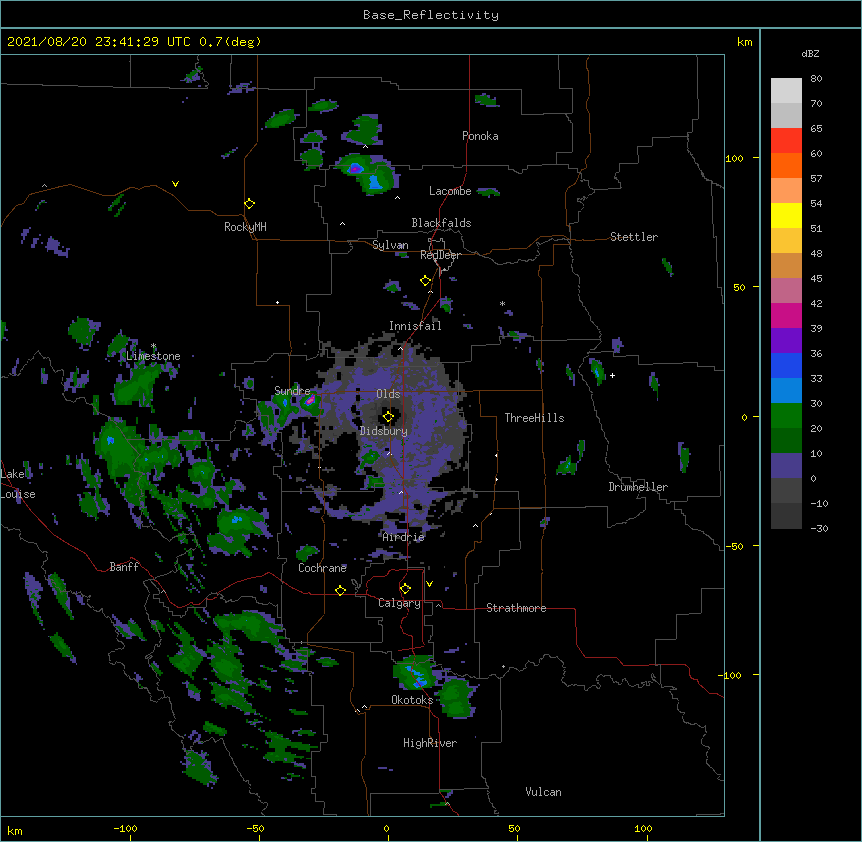Viewport: 862px width, 842px height.
Task: Click the yellow diamond marker south of RedDeer
Action: (x=425, y=281)
